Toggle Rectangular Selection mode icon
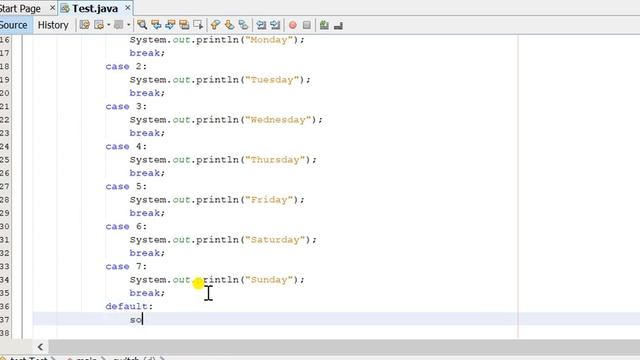 [198, 25]
